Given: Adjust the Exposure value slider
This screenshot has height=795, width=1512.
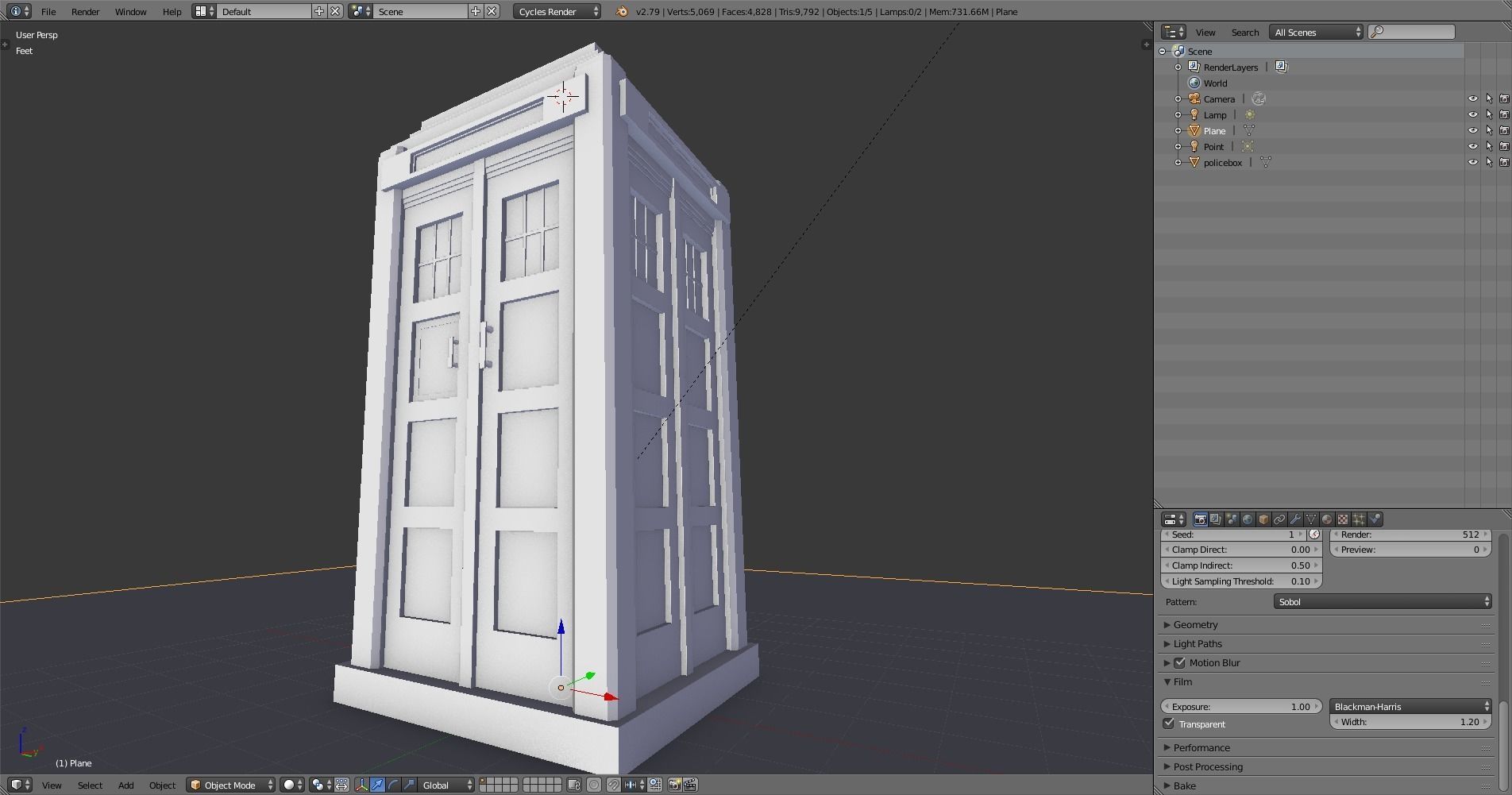Looking at the screenshot, I should click(x=1241, y=706).
